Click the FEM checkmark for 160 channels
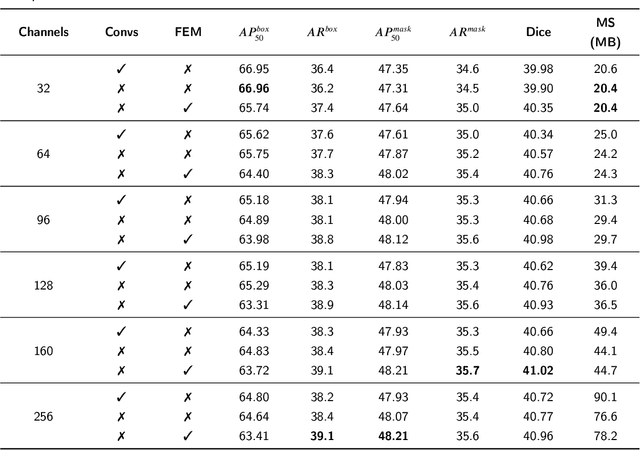Viewport: 640px width, 450px height. coord(187,370)
